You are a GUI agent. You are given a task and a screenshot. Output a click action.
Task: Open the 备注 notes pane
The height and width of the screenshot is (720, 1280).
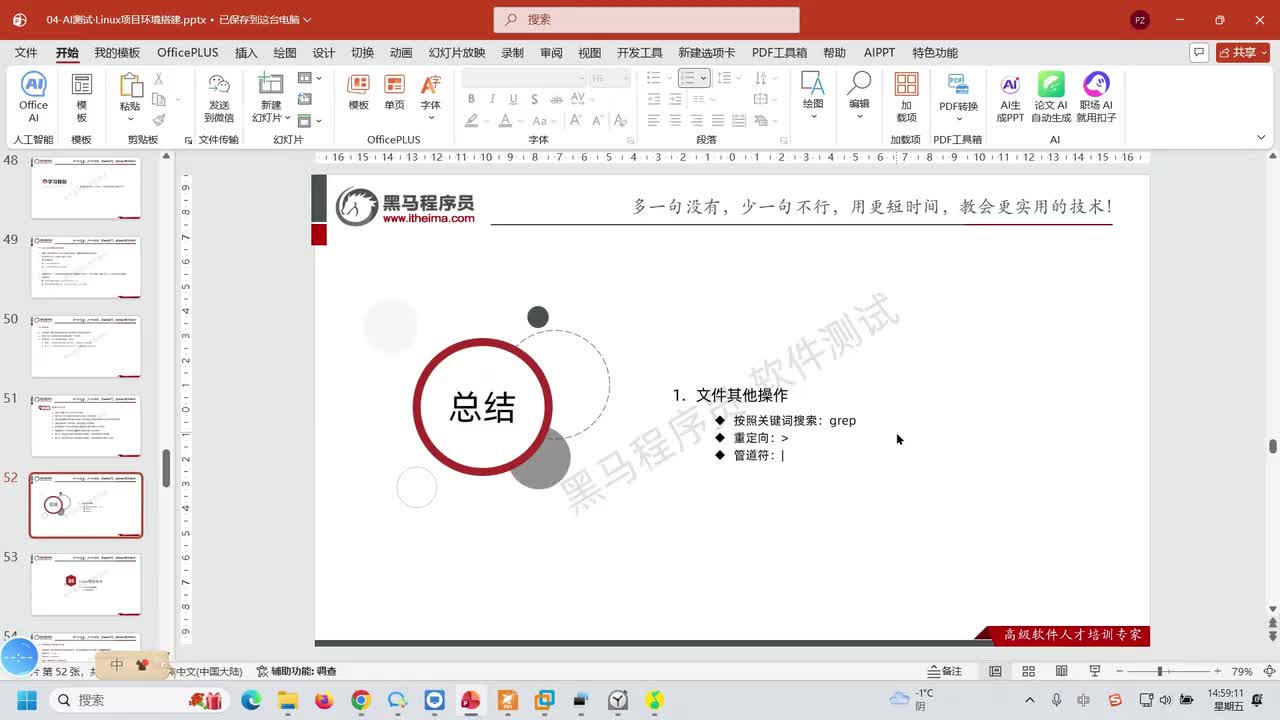click(x=945, y=671)
